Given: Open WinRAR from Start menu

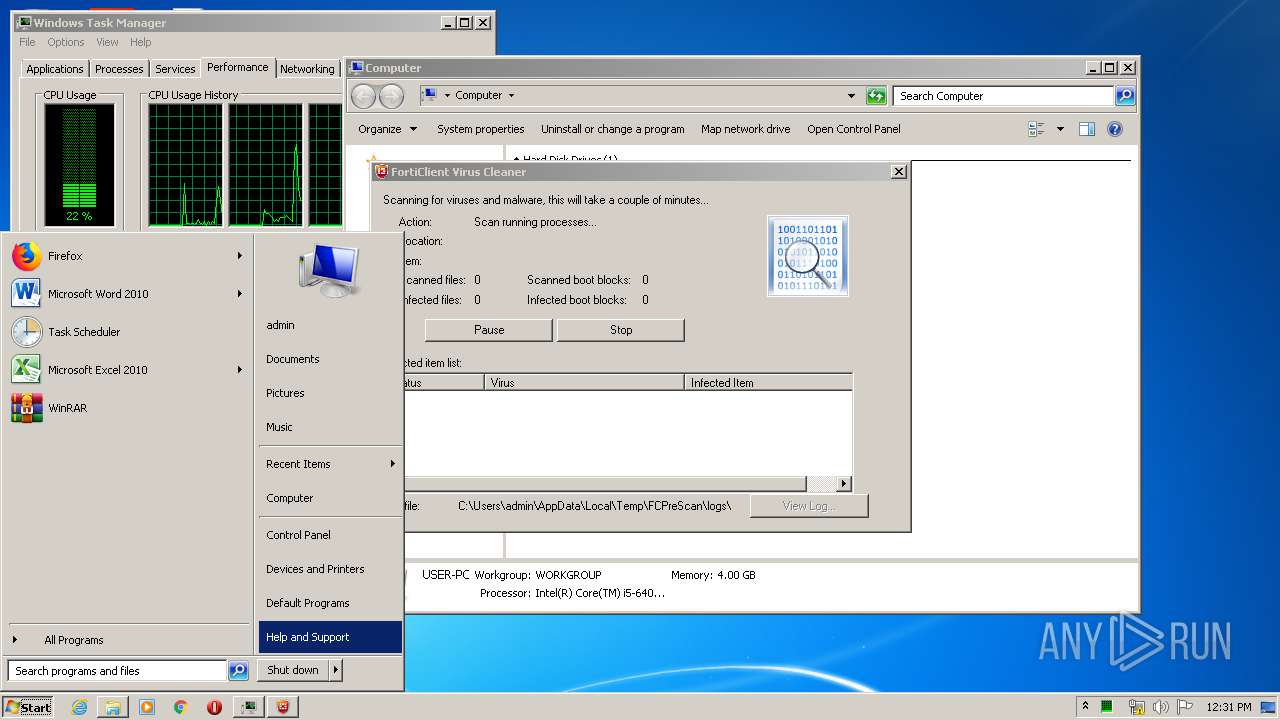Looking at the screenshot, I should coord(128,408).
